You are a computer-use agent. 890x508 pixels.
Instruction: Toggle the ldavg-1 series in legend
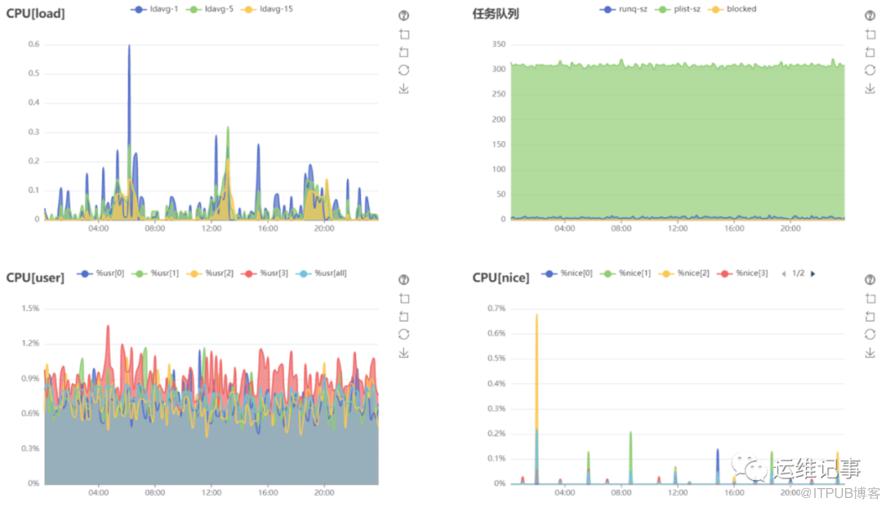[154, 9]
